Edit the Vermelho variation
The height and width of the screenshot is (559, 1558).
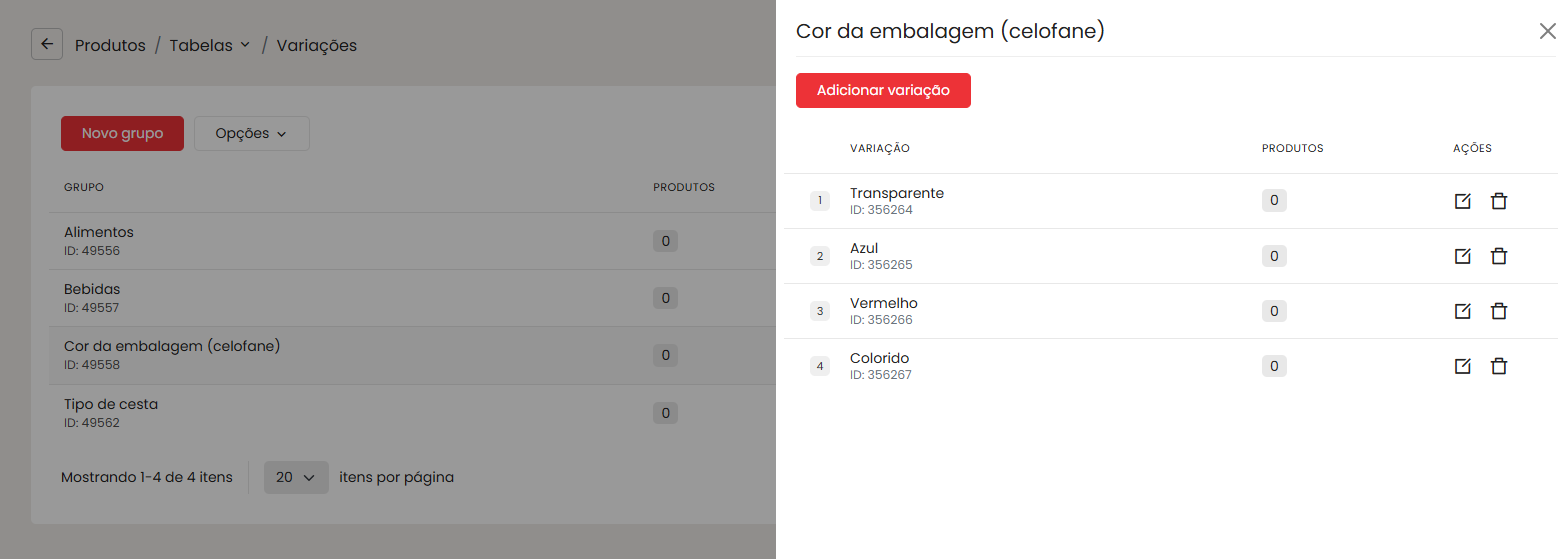(x=1462, y=311)
